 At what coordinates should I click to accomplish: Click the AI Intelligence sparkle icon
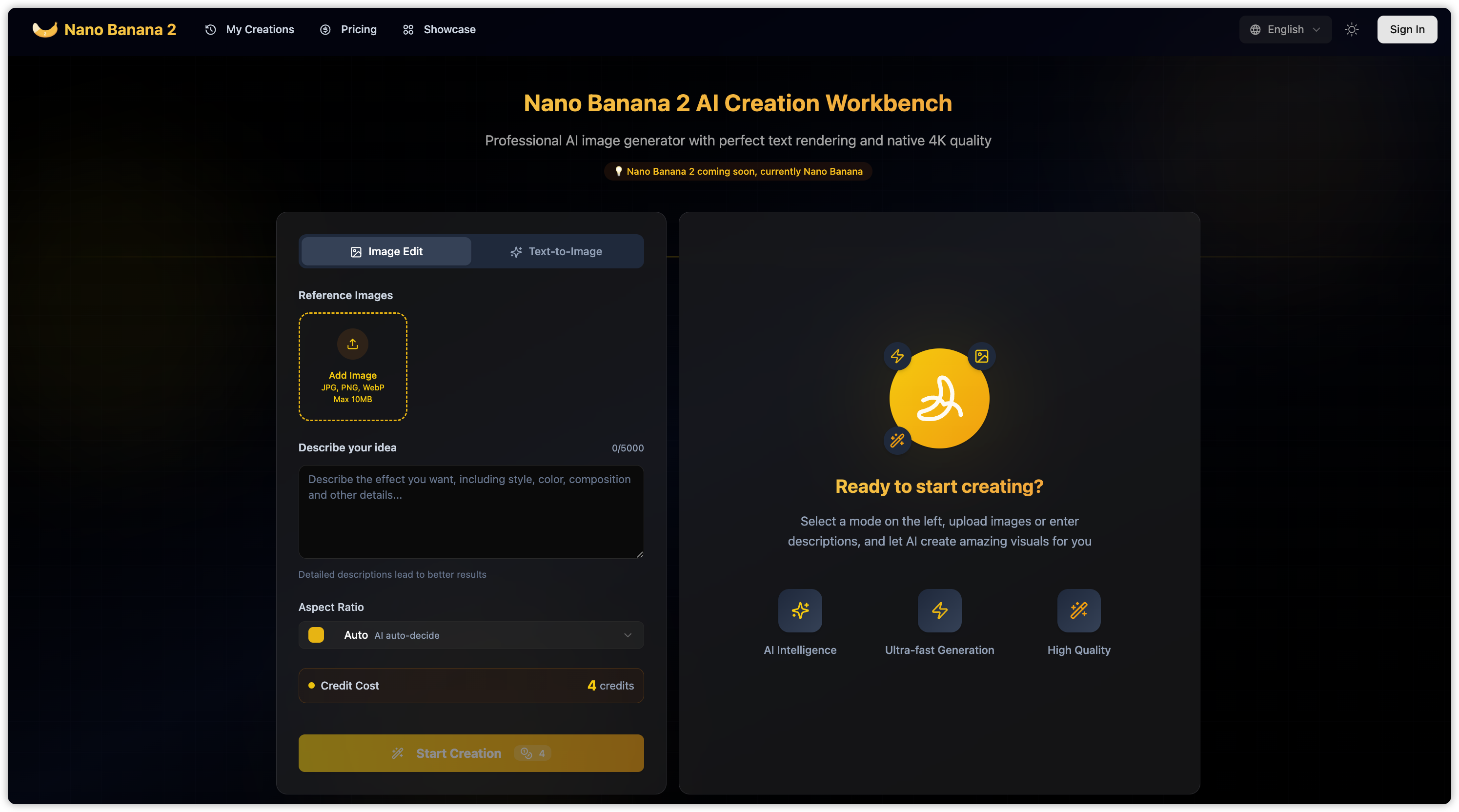pos(800,610)
